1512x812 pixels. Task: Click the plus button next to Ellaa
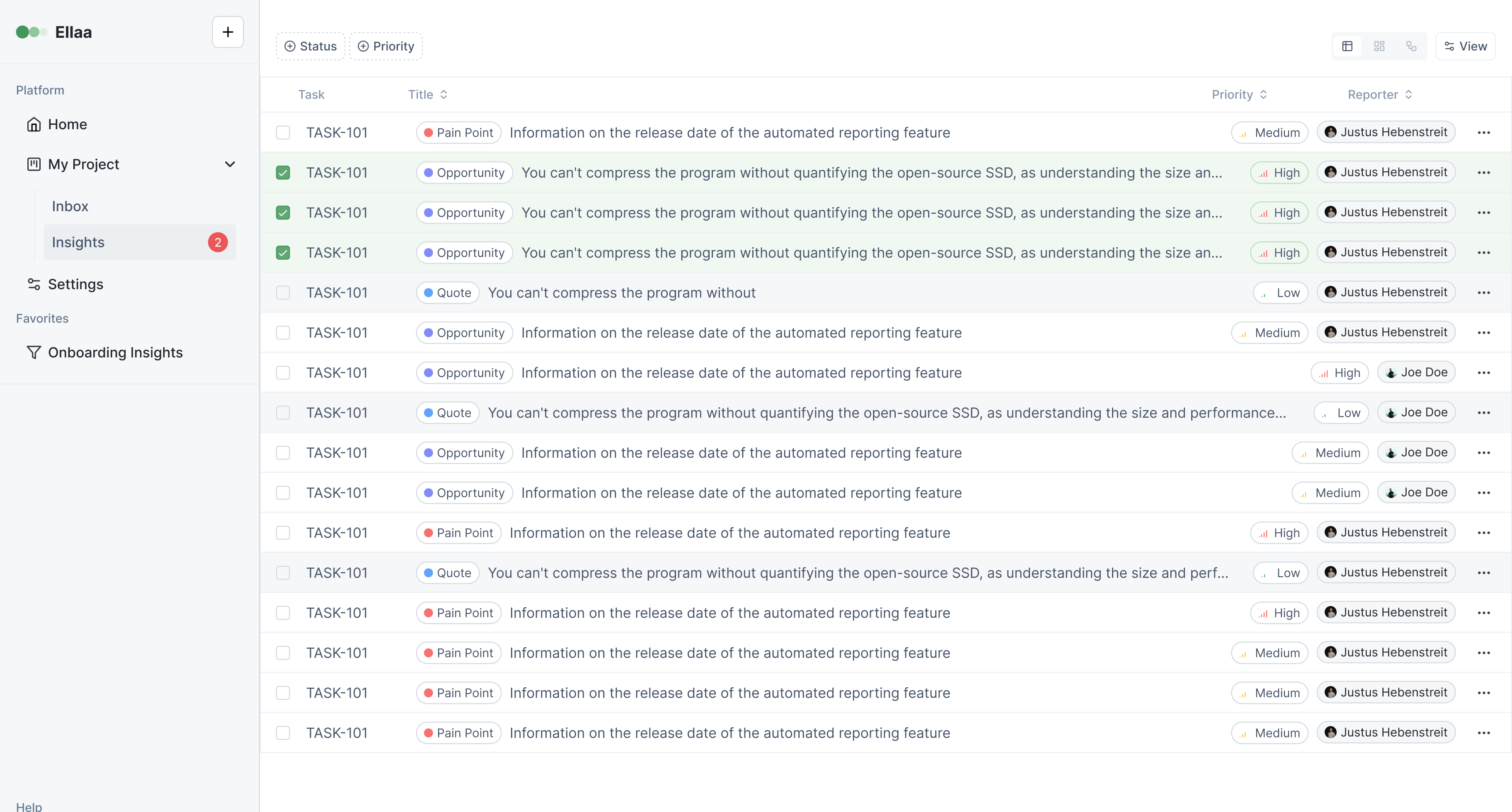(228, 31)
